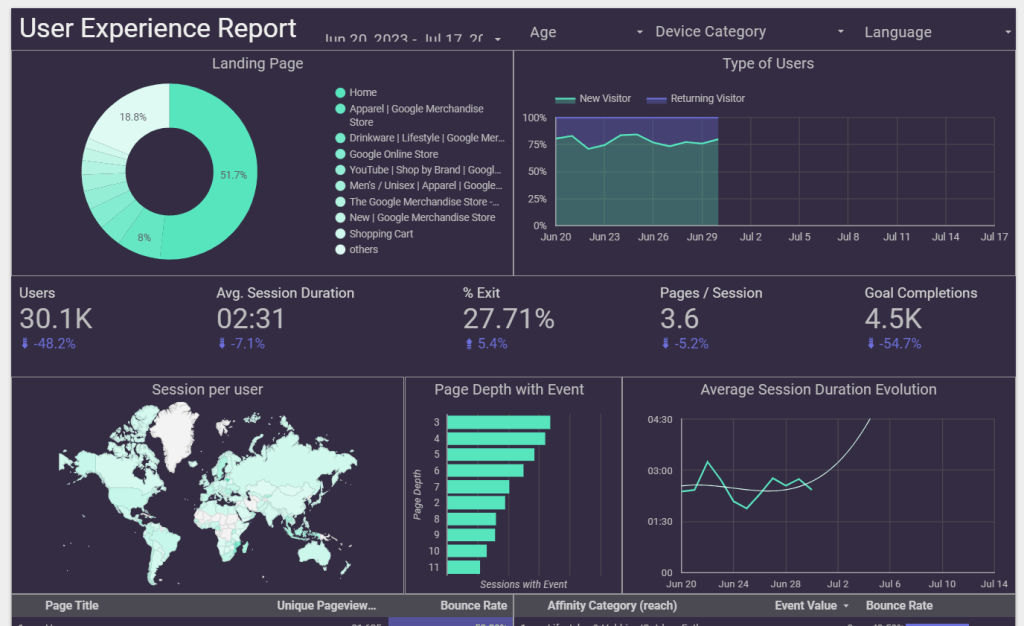The width and height of the screenshot is (1024, 626).
Task: Expand the Language filter dropdown
Action: click(1008, 32)
